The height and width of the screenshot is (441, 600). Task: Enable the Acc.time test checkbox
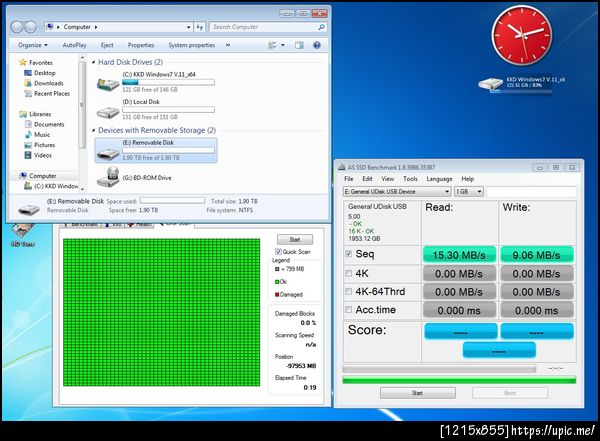pos(349,309)
